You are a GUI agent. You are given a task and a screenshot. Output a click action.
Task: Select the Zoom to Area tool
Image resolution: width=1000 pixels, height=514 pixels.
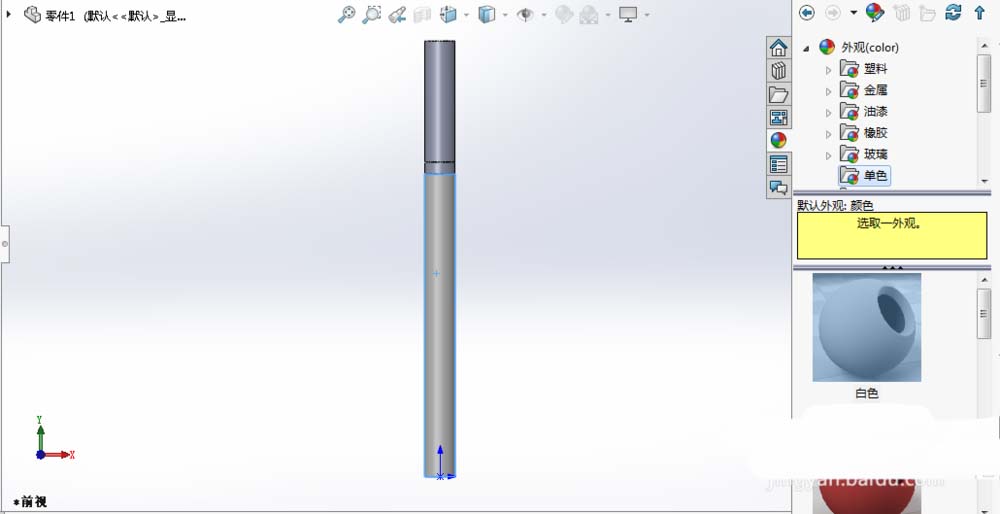pos(371,14)
